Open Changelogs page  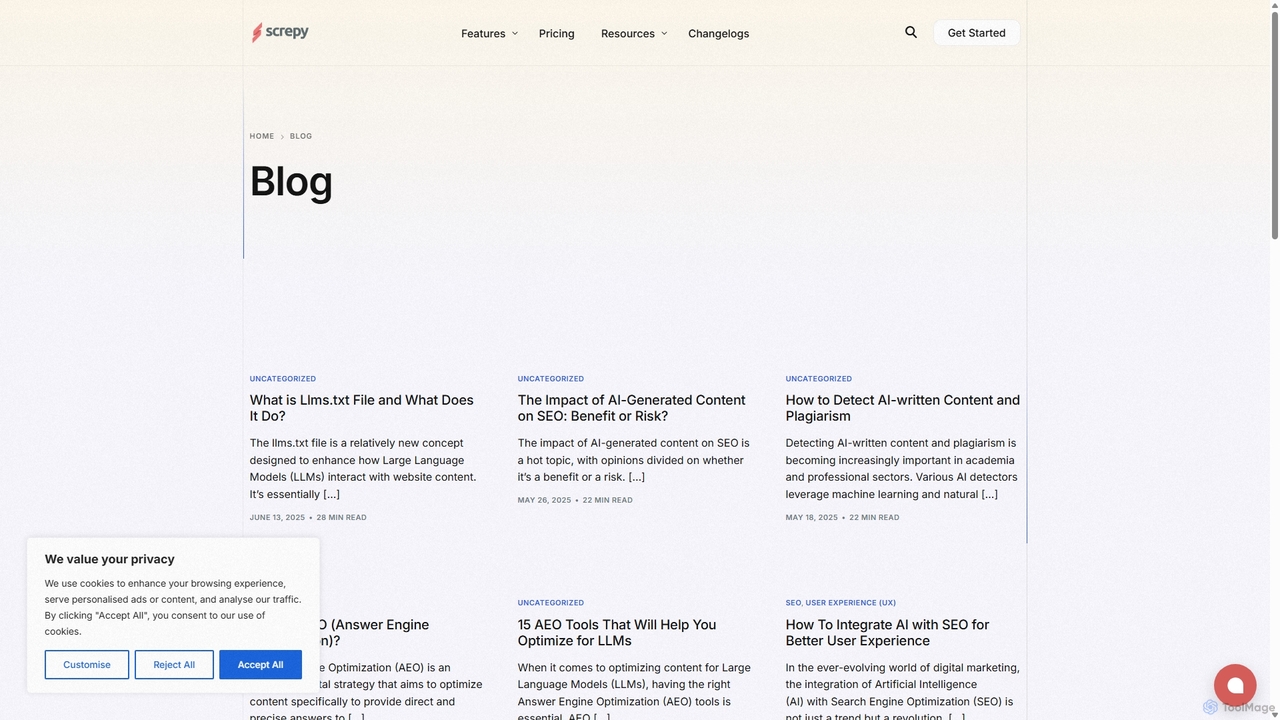tap(718, 33)
